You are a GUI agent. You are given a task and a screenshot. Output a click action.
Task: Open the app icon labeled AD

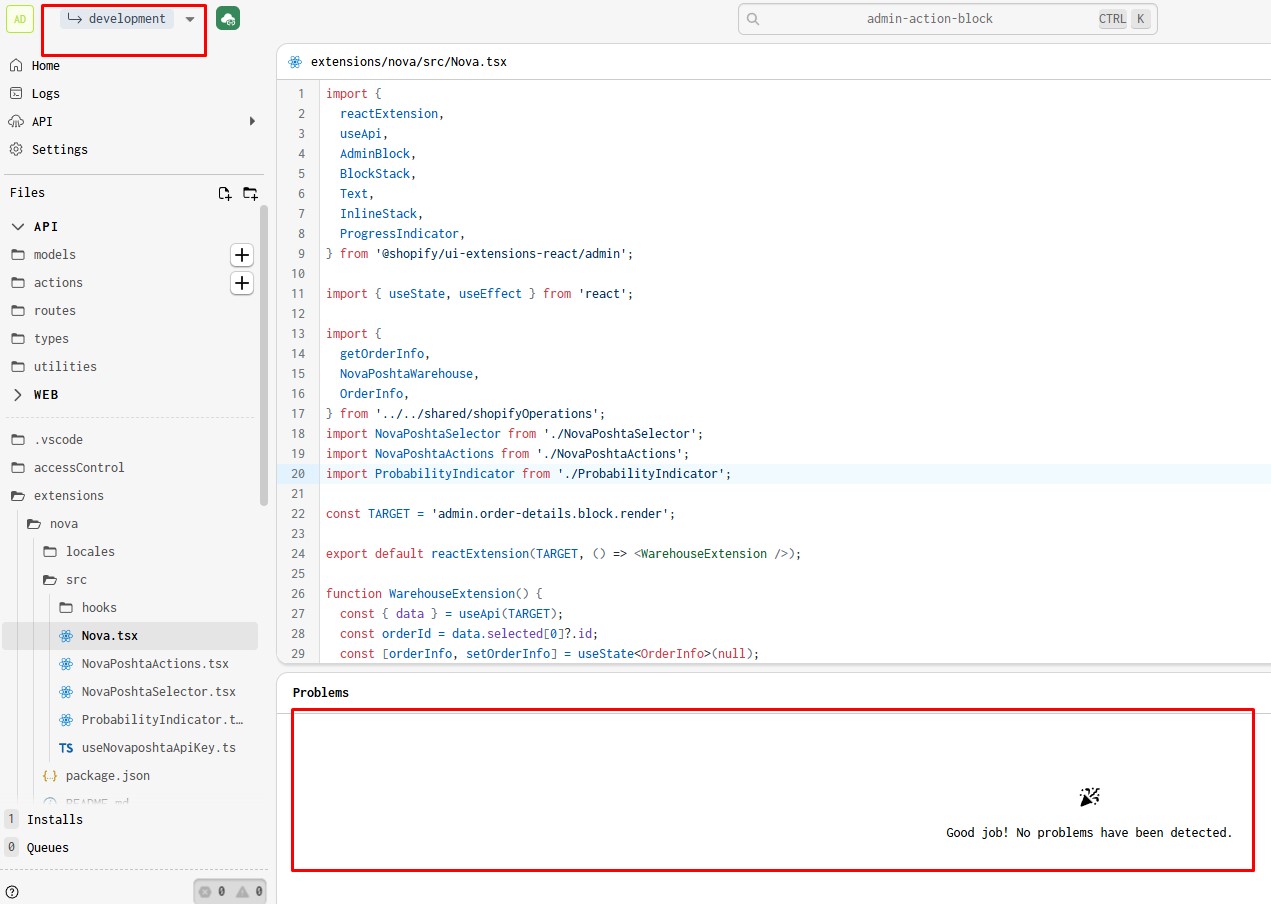pos(20,18)
